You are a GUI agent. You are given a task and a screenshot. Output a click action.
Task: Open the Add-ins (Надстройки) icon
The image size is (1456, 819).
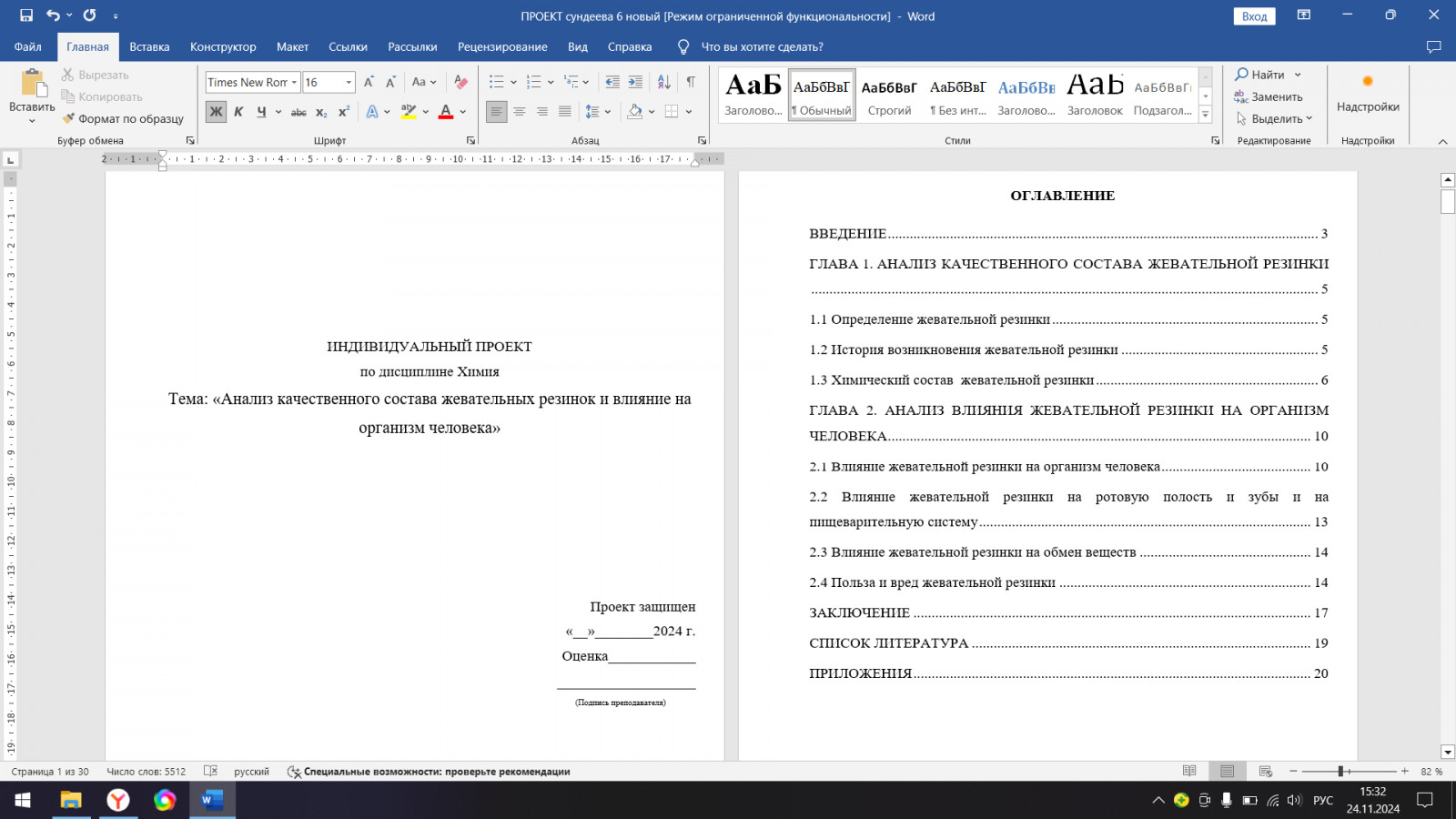coord(1368,91)
